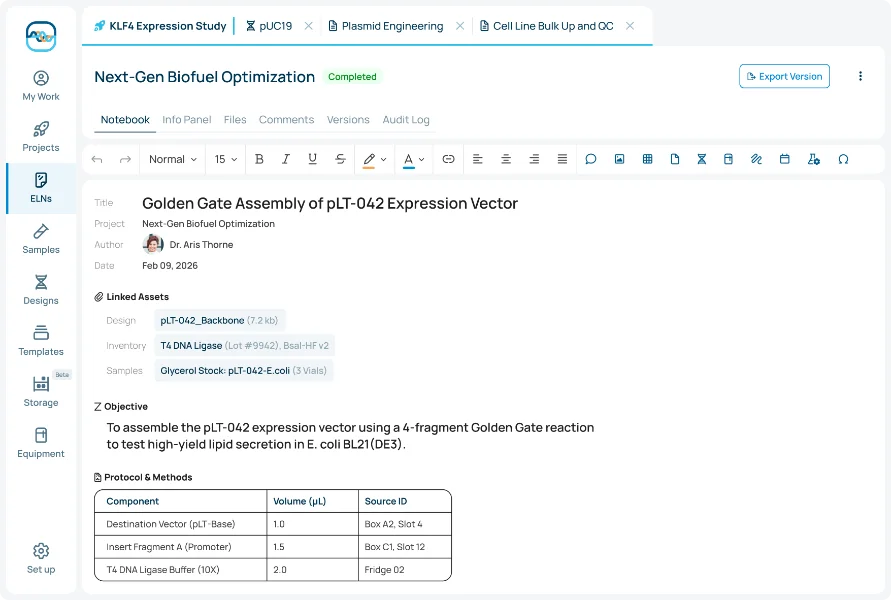The height and width of the screenshot is (600, 891).
Task: Switch to KLF4 Expression Study tab
Action: pos(160,26)
